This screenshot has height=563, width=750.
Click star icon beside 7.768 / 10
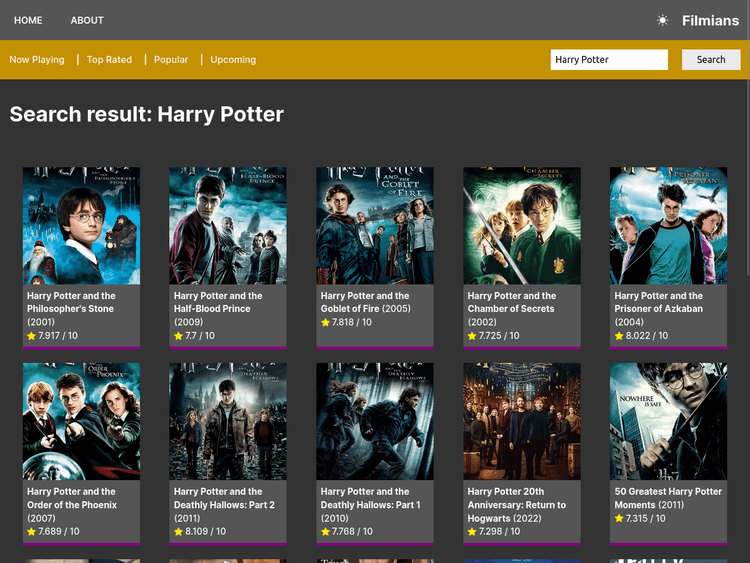[x=325, y=531]
